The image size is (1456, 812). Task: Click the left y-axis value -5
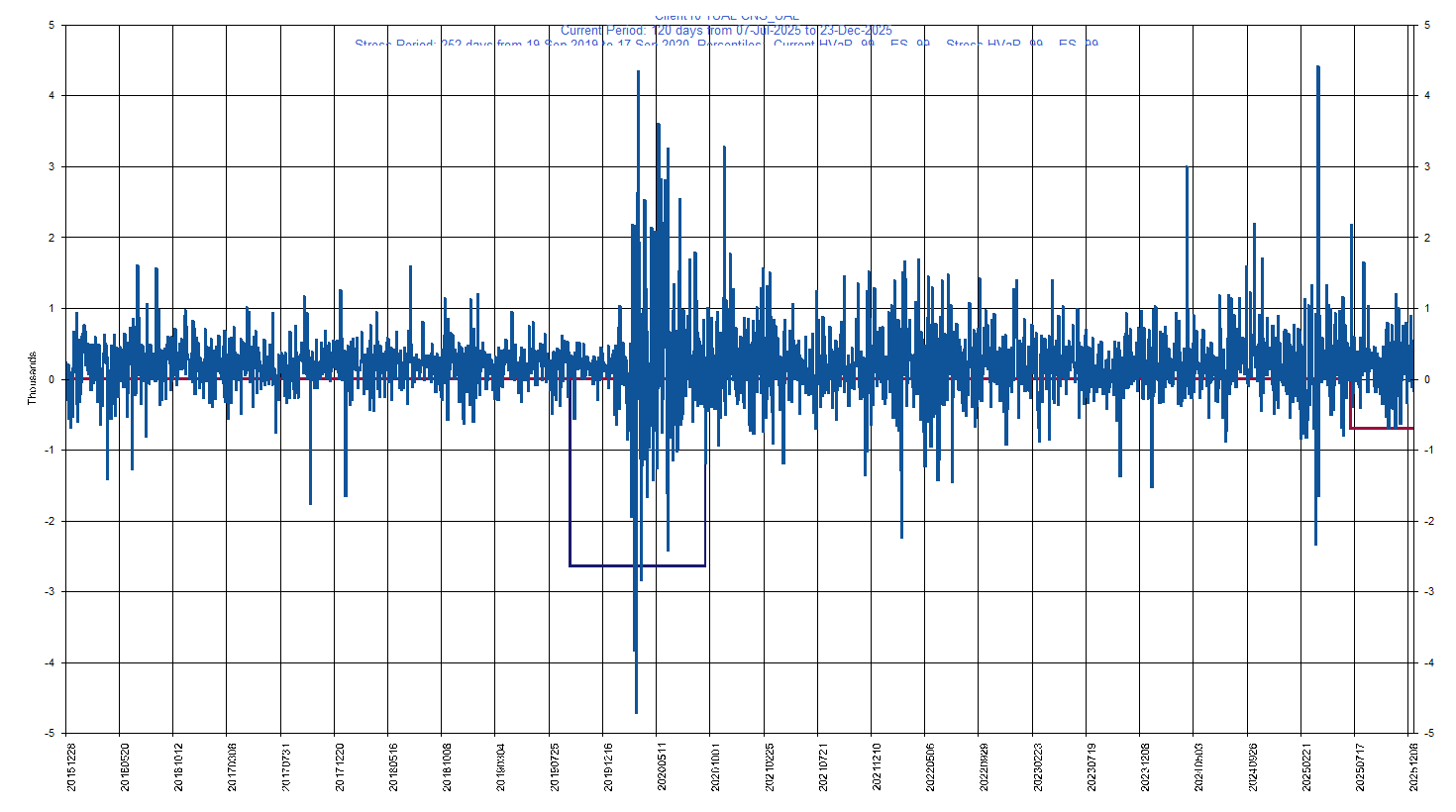50,734
